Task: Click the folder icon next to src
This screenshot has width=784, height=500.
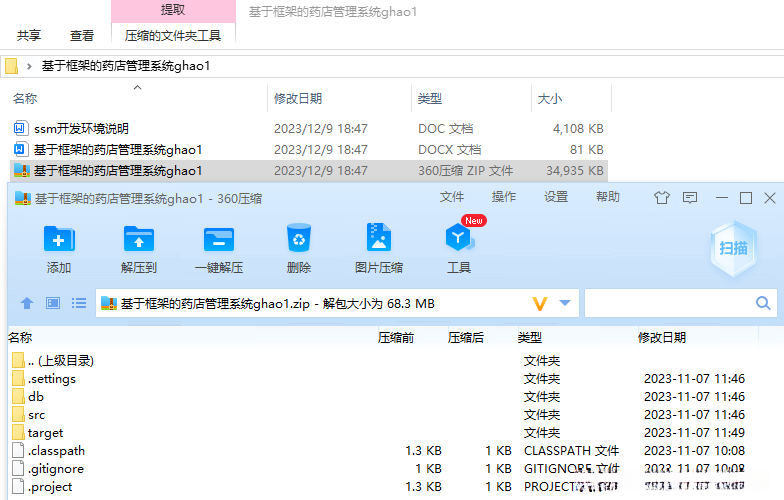Action: click(x=18, y=414)
